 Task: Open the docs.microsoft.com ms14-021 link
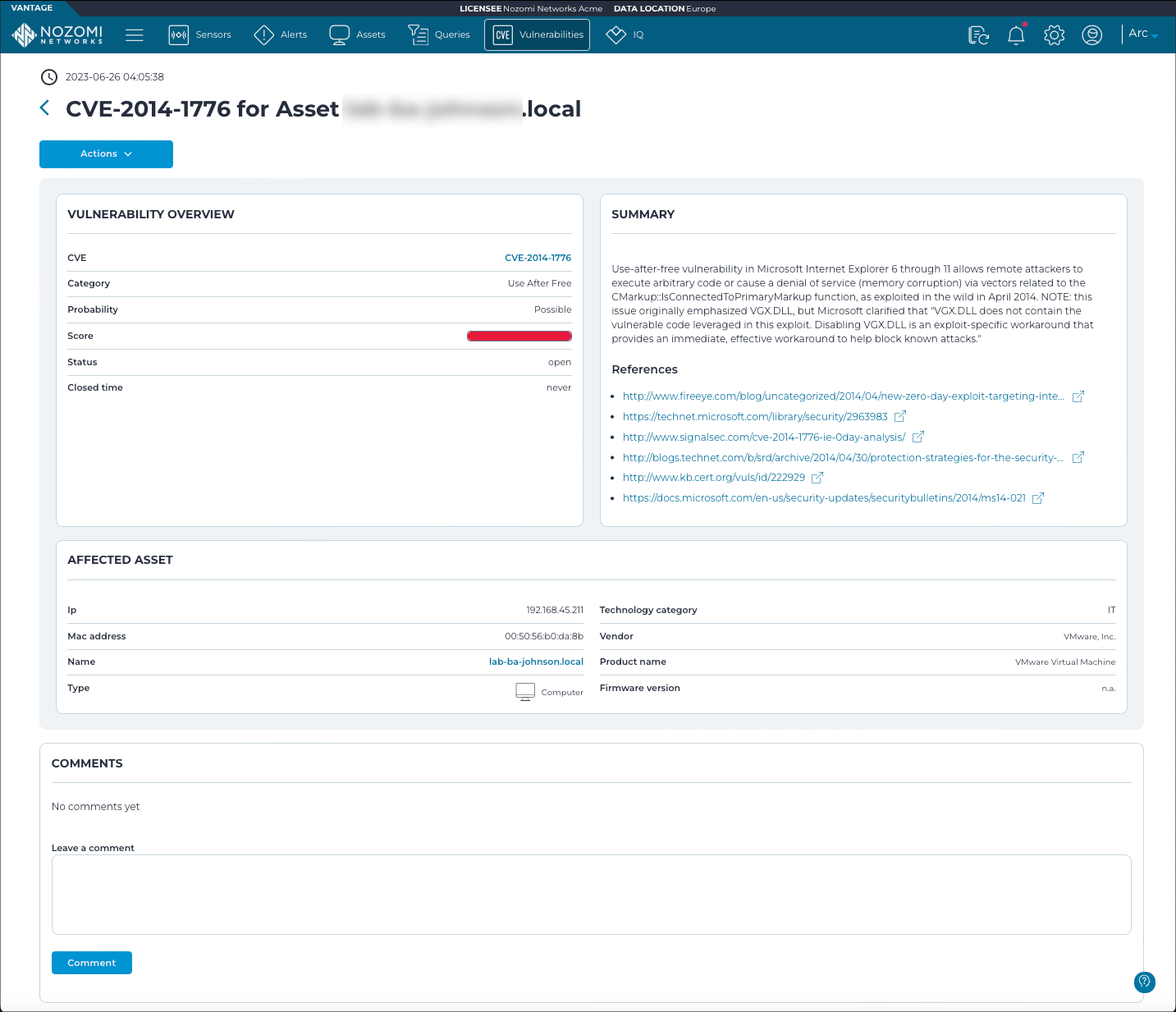click(x=824, y=498)
